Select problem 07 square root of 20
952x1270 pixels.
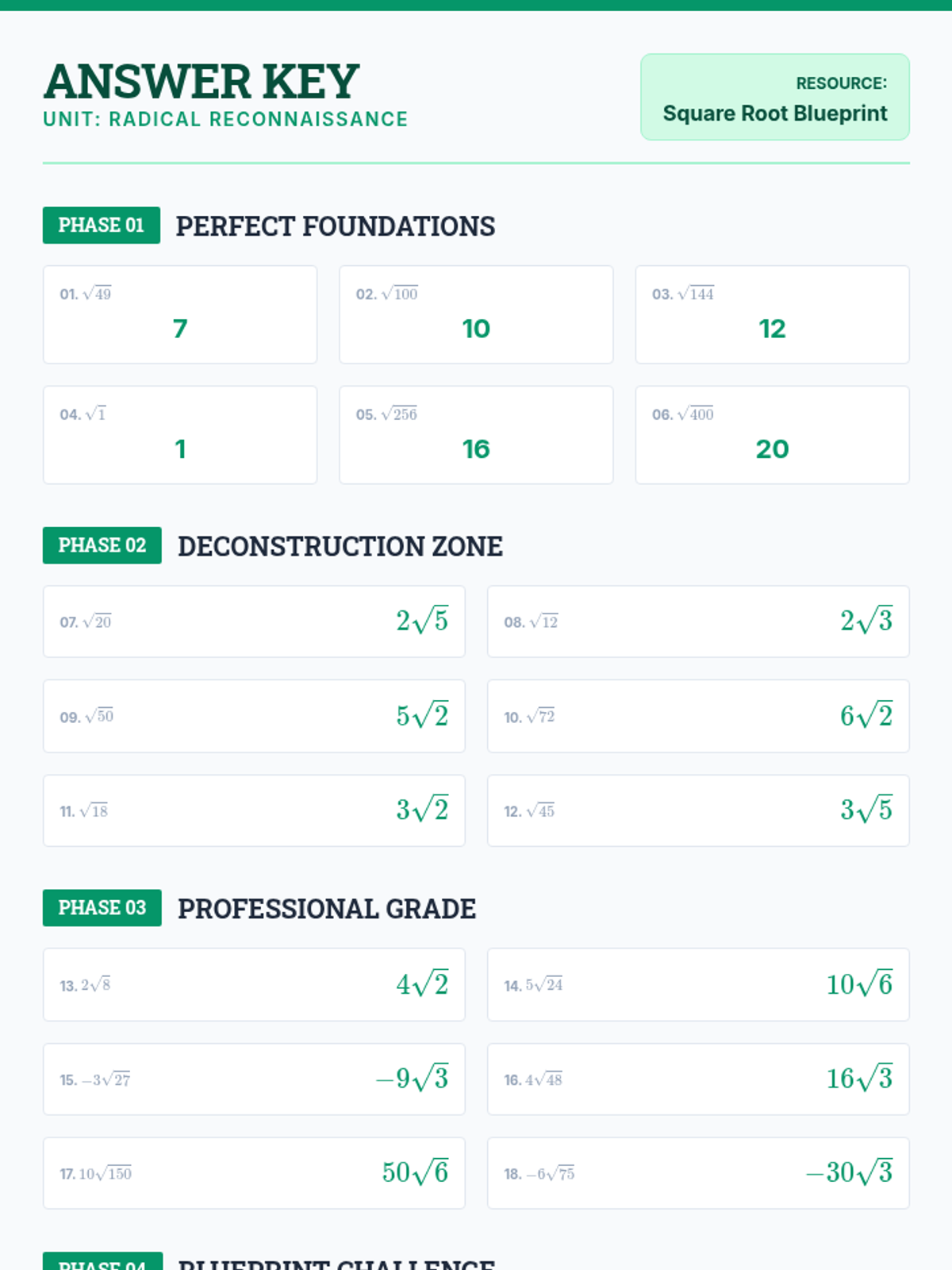point(254,622)
